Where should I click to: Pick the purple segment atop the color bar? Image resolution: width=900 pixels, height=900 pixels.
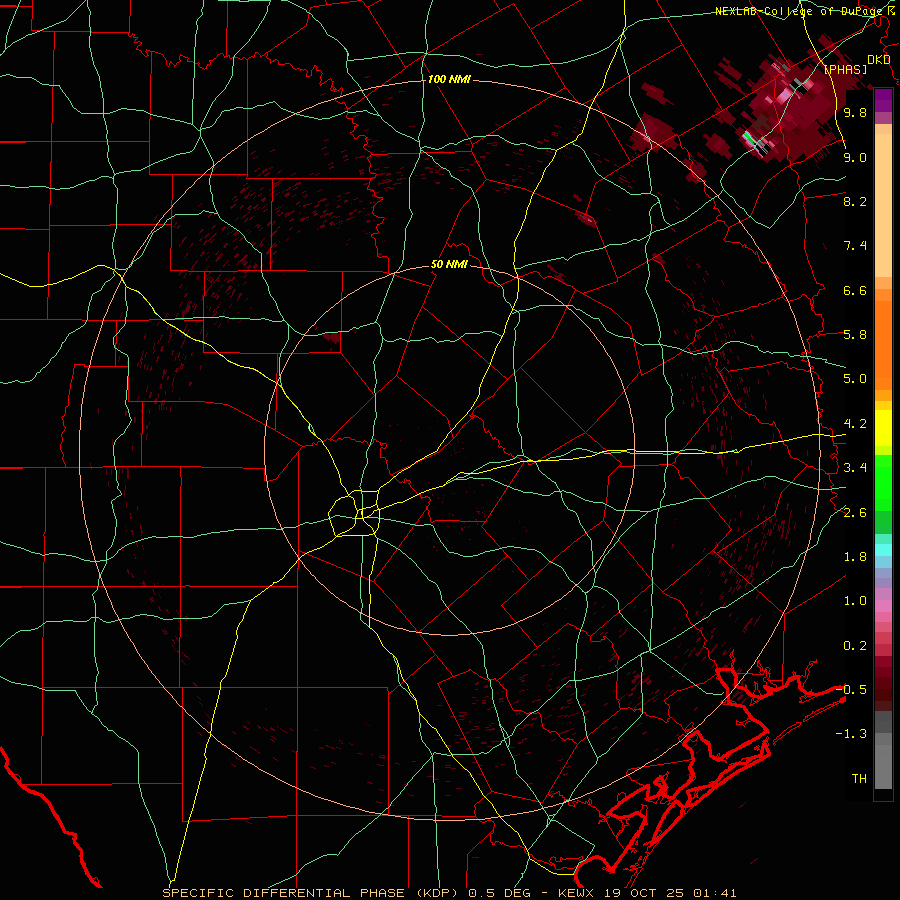click(883, 100)
